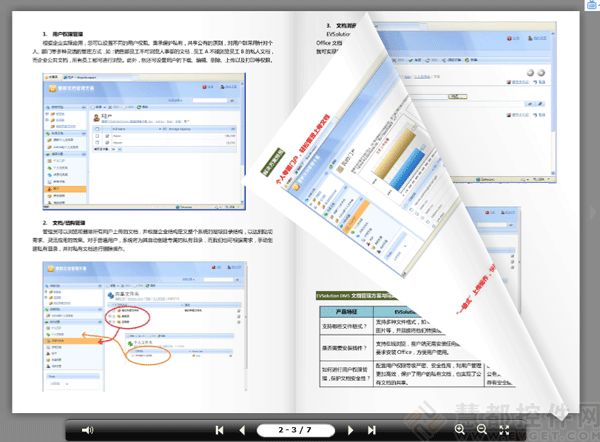This screenshot has width=600, height=442.
Task: Advance to the next page
Action: coord(350,429)
